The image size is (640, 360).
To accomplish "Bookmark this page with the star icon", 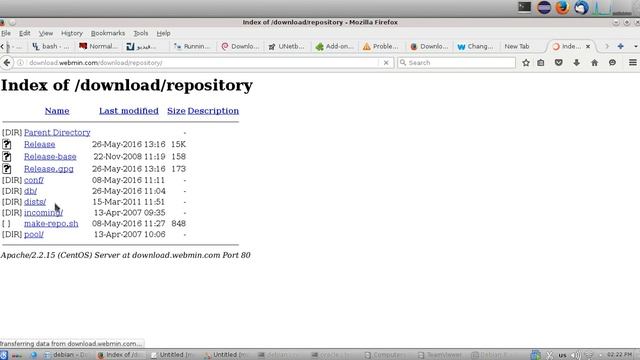I will (x=526, y=63).
